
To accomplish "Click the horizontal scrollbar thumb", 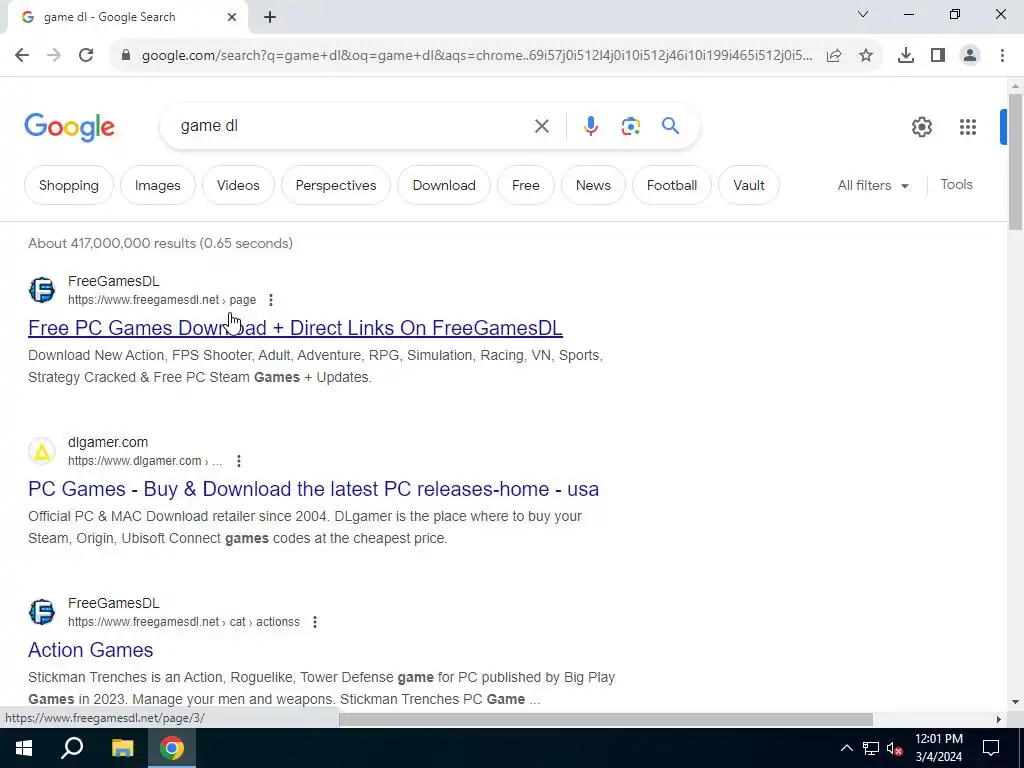I will pyautogui.click(x=606, y=719).
